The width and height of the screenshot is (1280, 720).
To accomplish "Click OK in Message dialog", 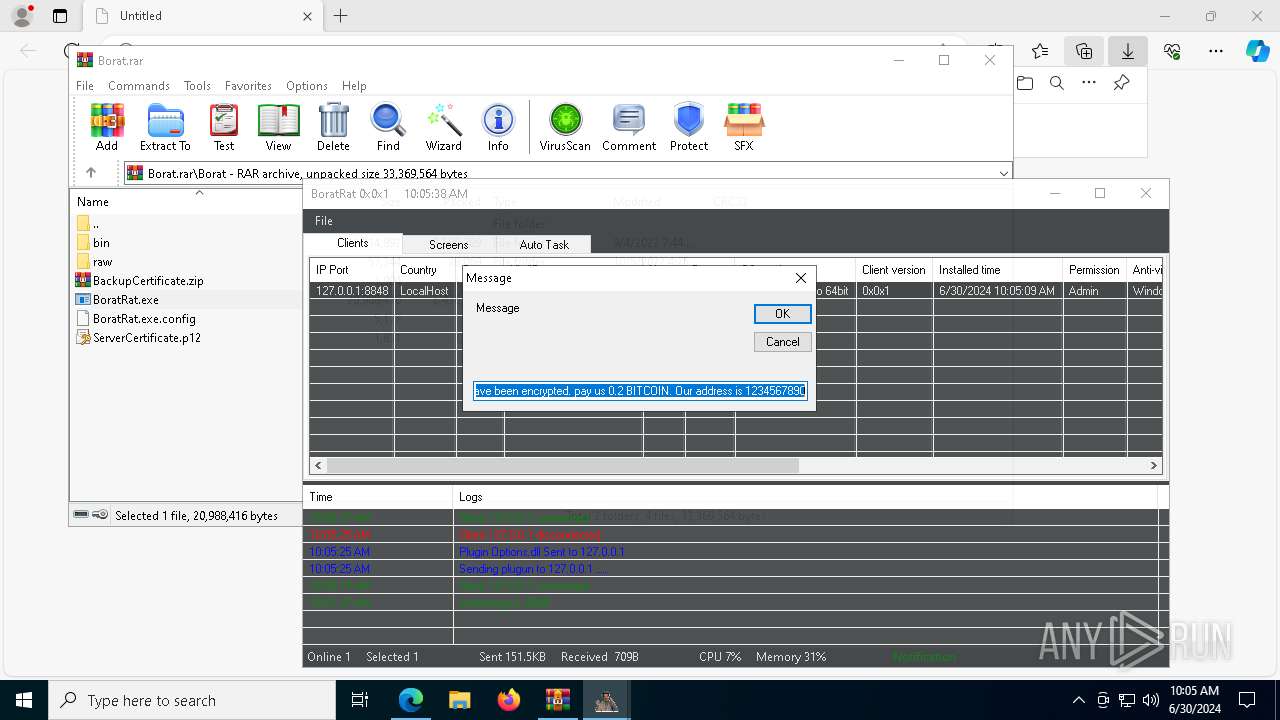I will pyautogui.click(x=782, y=313).
